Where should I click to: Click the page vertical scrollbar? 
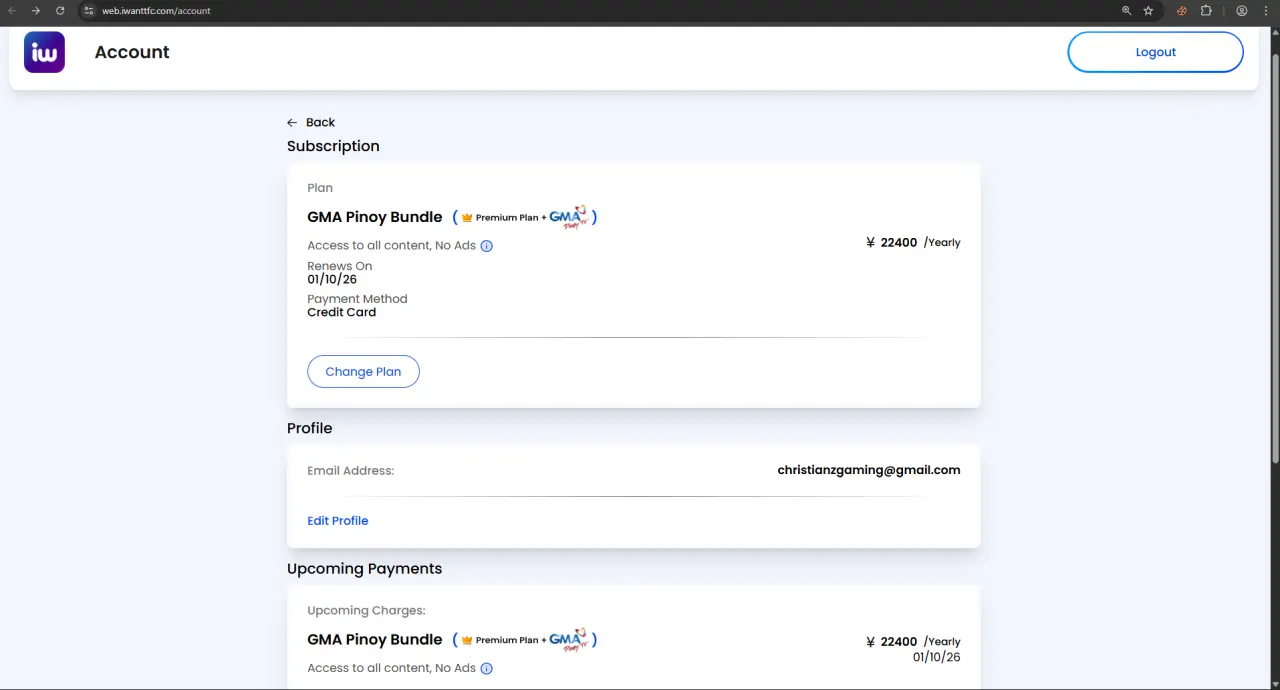tap(1274, 260)
